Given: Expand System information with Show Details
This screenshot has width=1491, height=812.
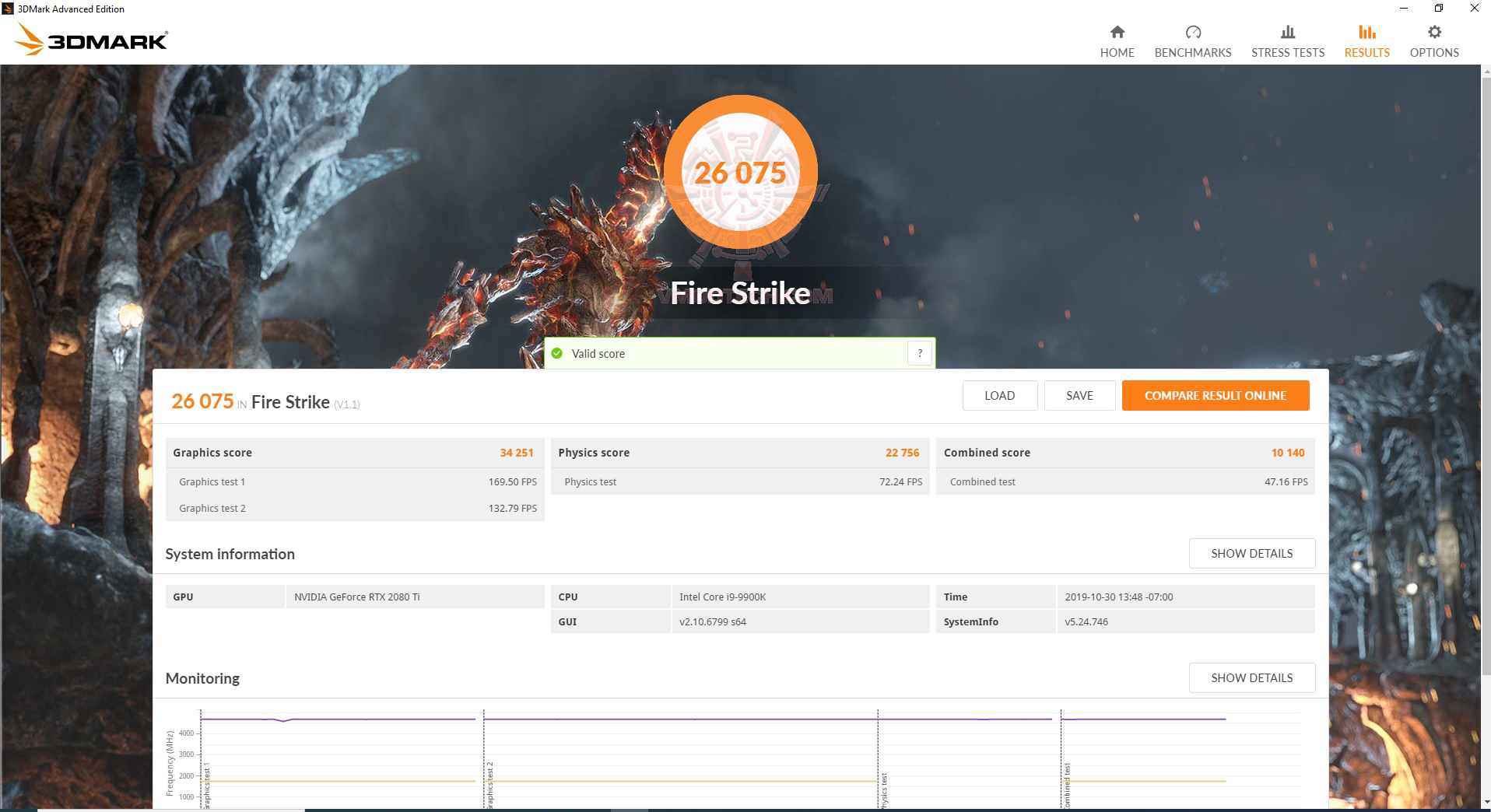Looking at the screenshot, I should pyautogui.click(x=1251, y=553).
